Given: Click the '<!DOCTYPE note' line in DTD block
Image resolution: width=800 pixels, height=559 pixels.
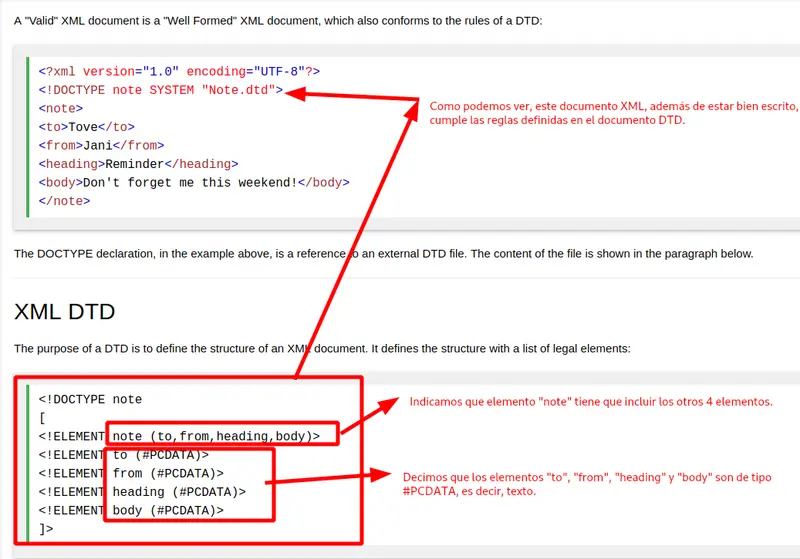Looking at the screenshot, I should (x=90, y=399).
